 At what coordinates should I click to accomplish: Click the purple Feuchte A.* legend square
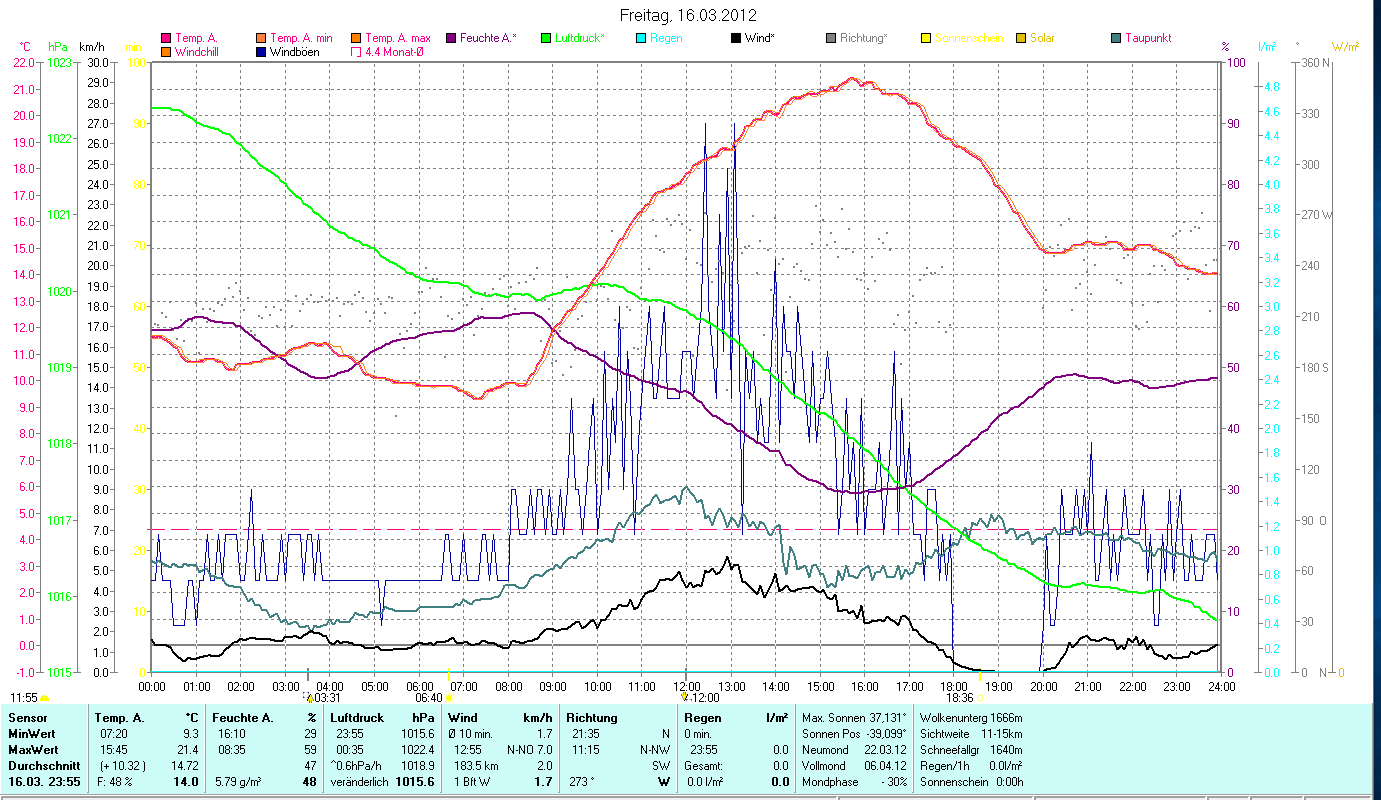coord(450,38)
